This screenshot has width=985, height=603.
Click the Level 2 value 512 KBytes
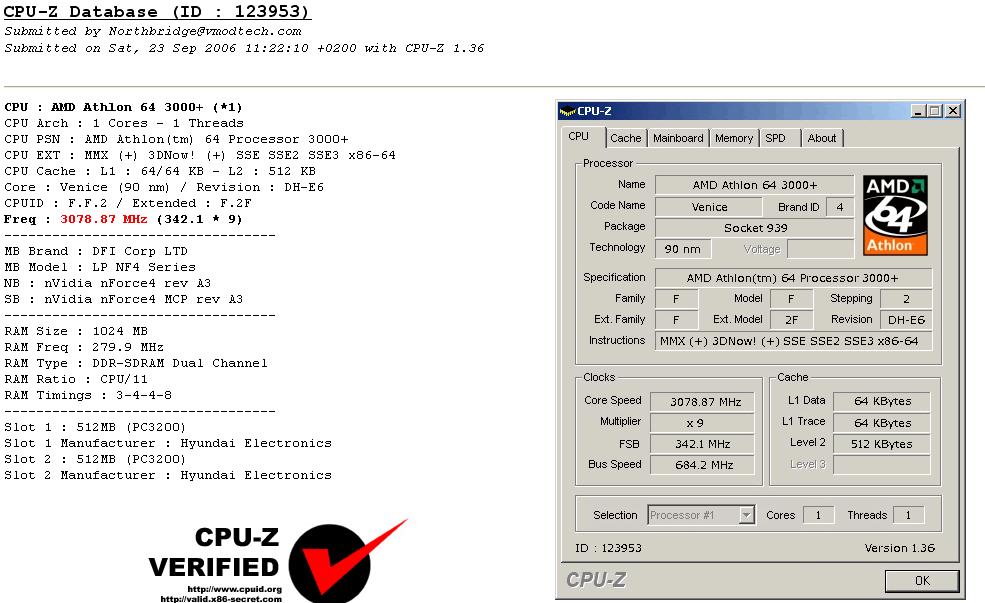tap(882, 444)
